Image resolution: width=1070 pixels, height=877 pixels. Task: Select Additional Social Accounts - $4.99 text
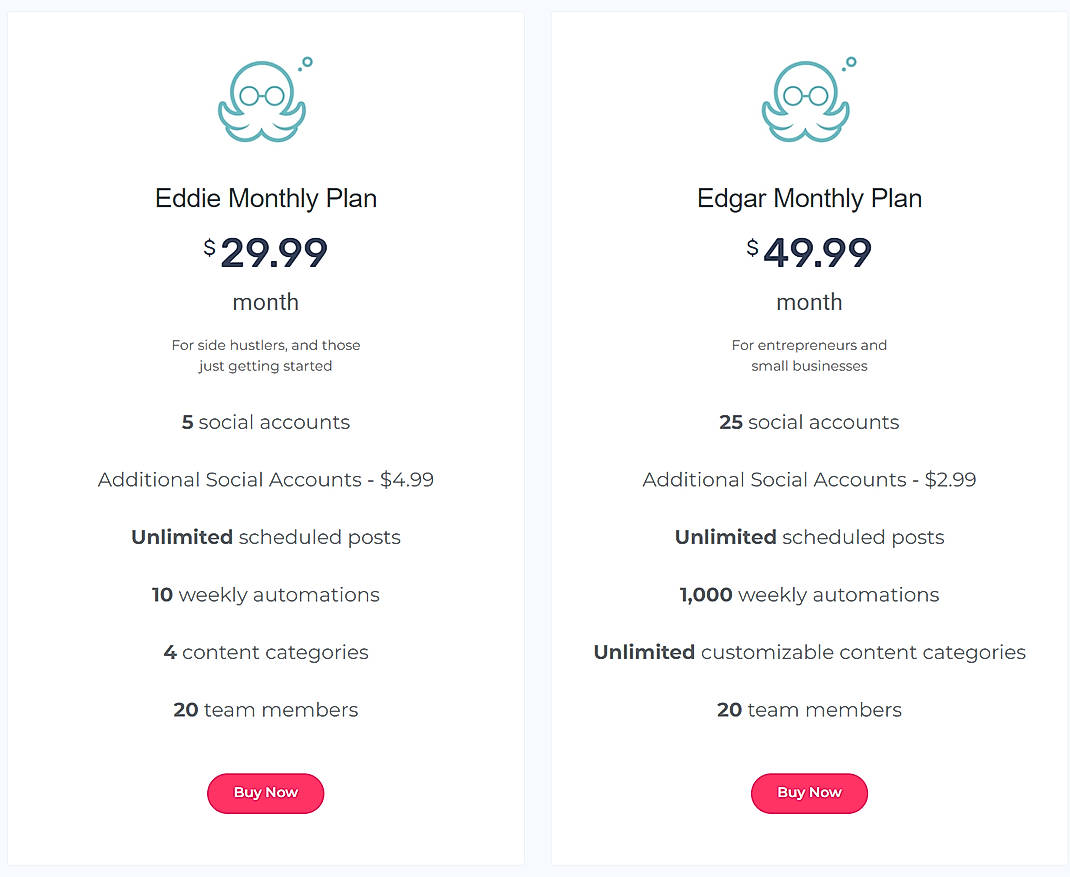(265, 480)
